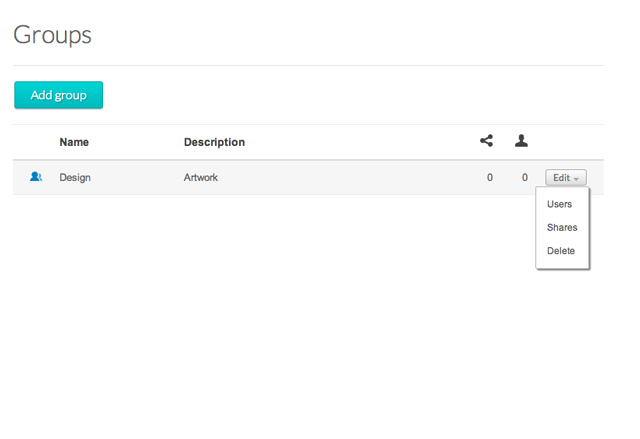
Task: Click the user icon in table header
Action: pyautogui.click(x=521, y=141)
